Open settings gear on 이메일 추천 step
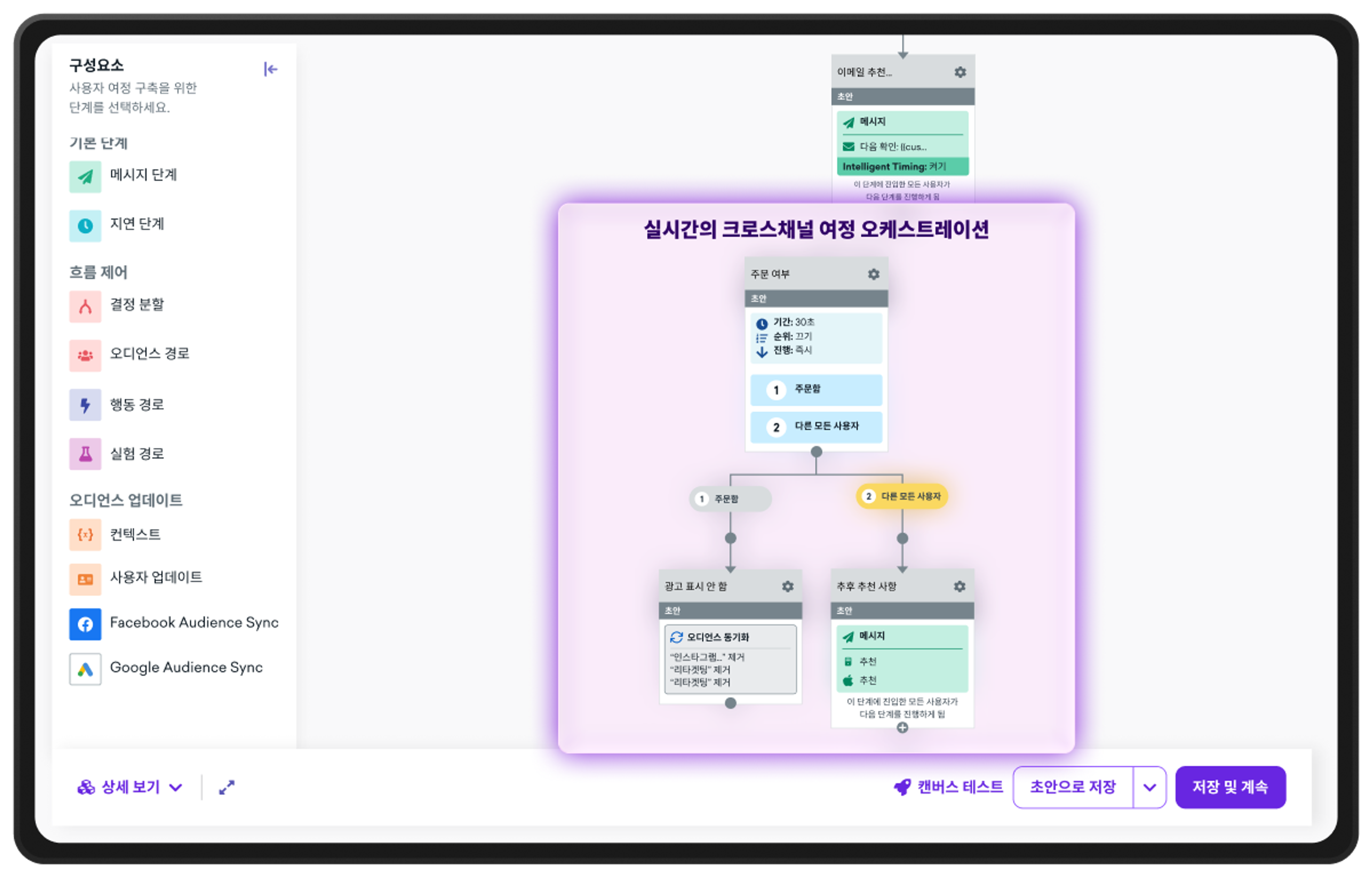1372x879 pixels. pyautogui.click(x=960, y=72)
